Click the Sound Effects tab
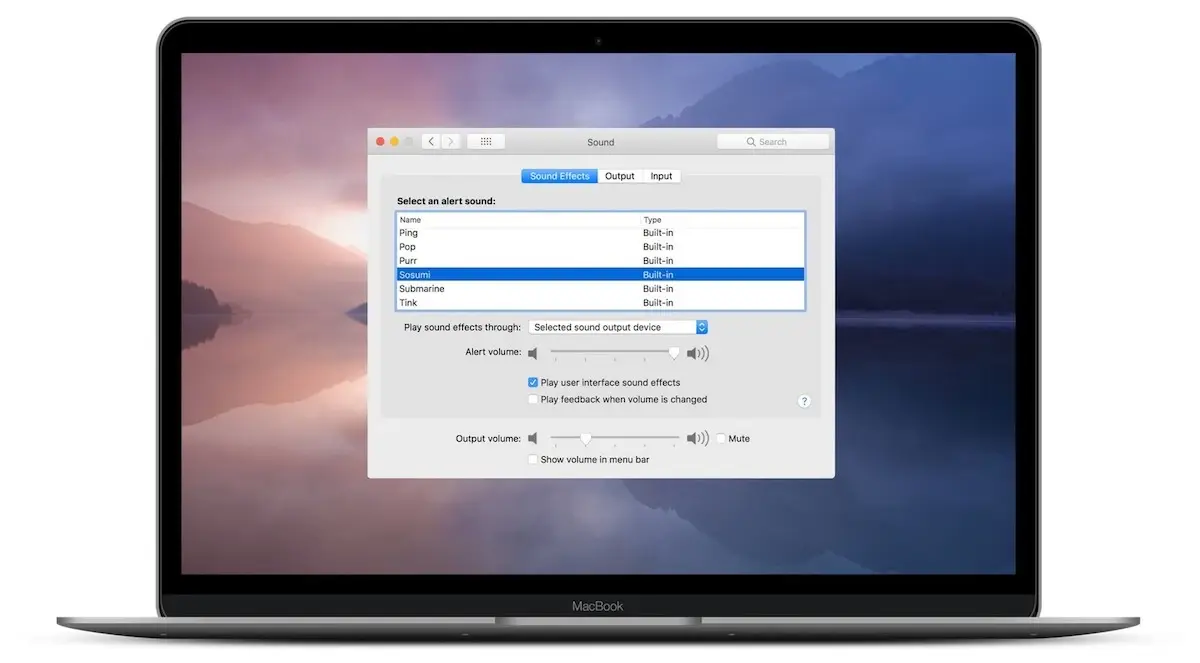The width and height of the screenshot is (1200, 663). coord(558,175)
